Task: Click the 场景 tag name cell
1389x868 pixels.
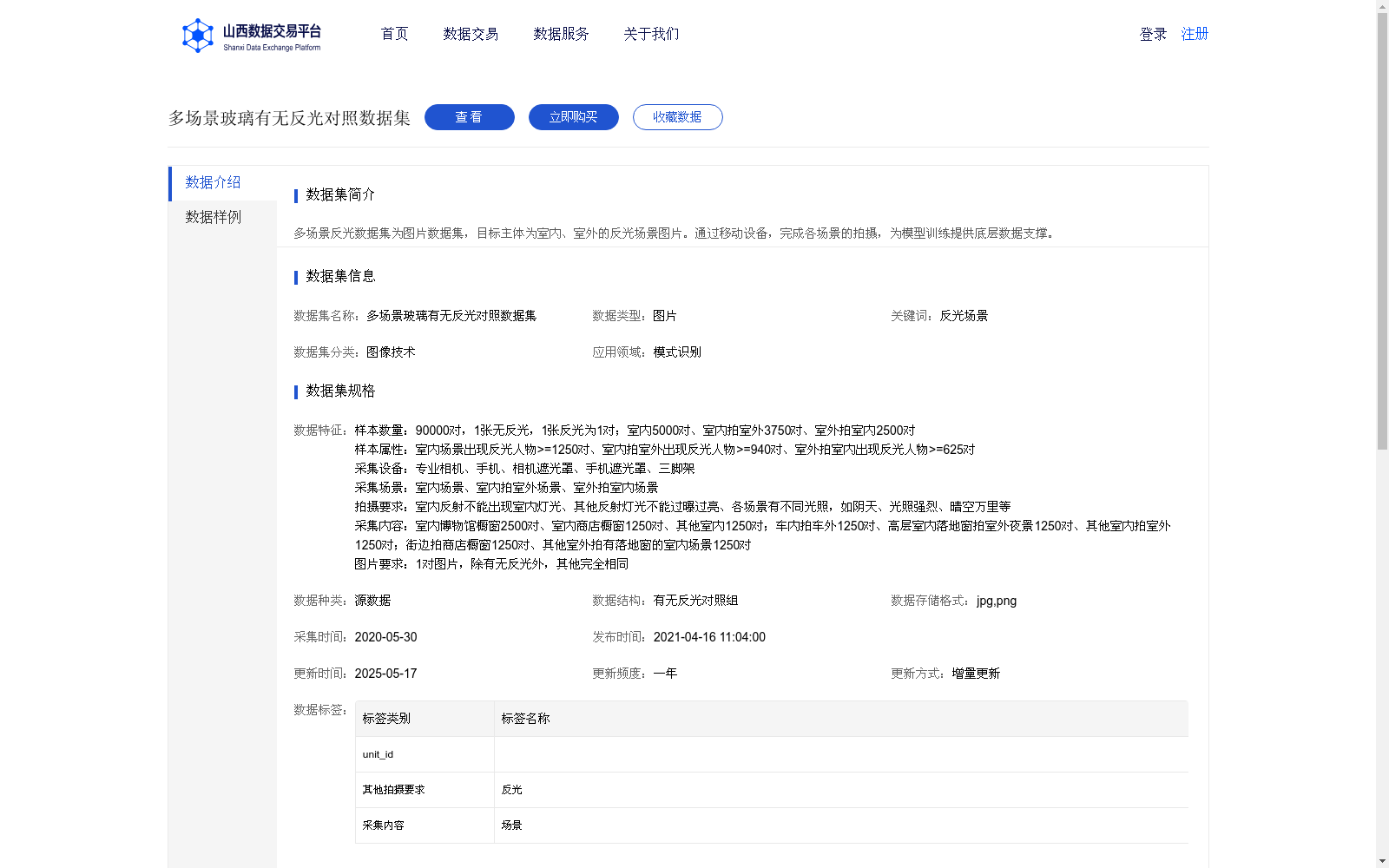Action: (841, 825)
